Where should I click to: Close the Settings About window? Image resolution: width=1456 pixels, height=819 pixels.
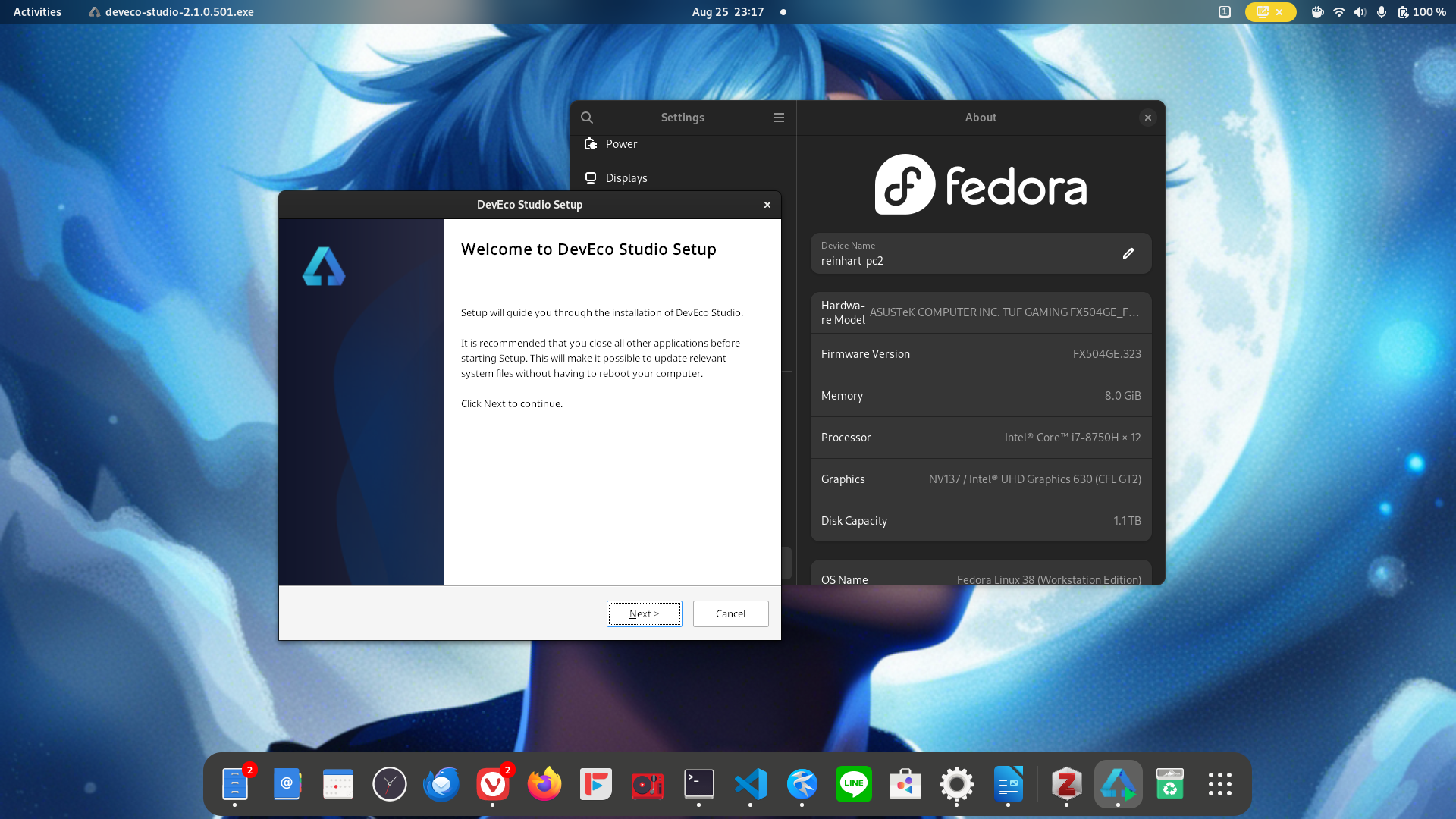pyautogui.click(x=1148, y=118)
